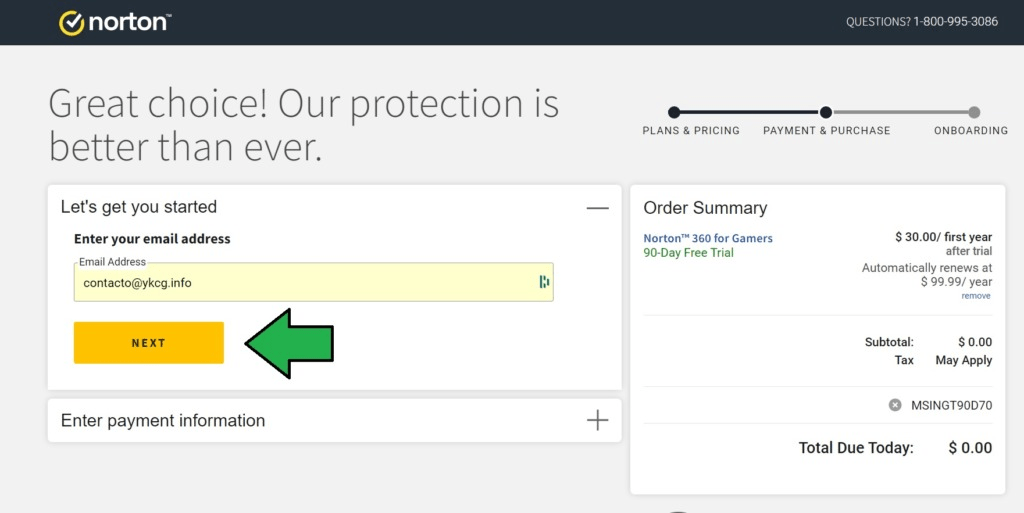Click the password manager icon in email field
The width and height of the screenshot is (1024, 513).
pyautogui.click(x=544, y=282)
